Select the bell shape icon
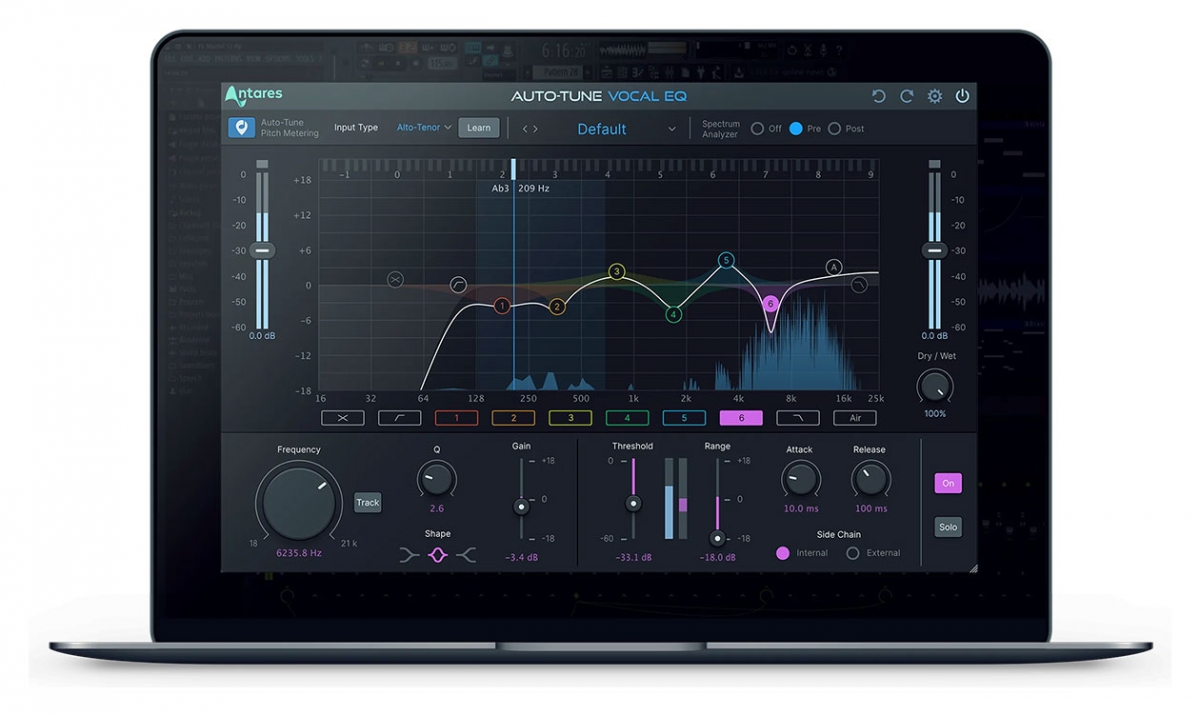Viewport: 1200px width, 716px height. coord(437,554)
